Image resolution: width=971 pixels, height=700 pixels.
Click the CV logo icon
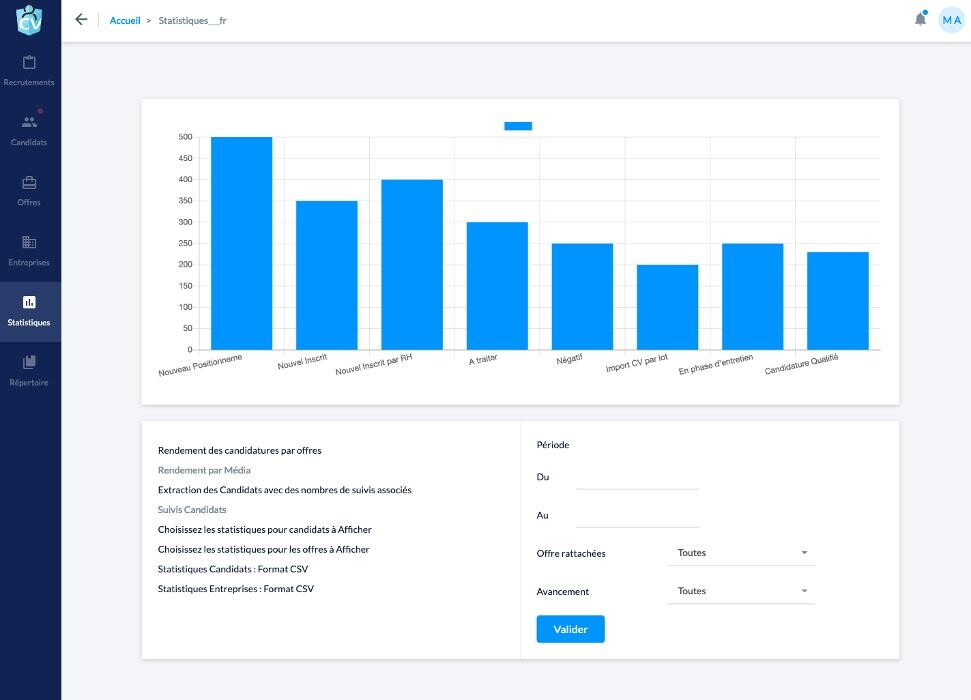tap(30, 19)
